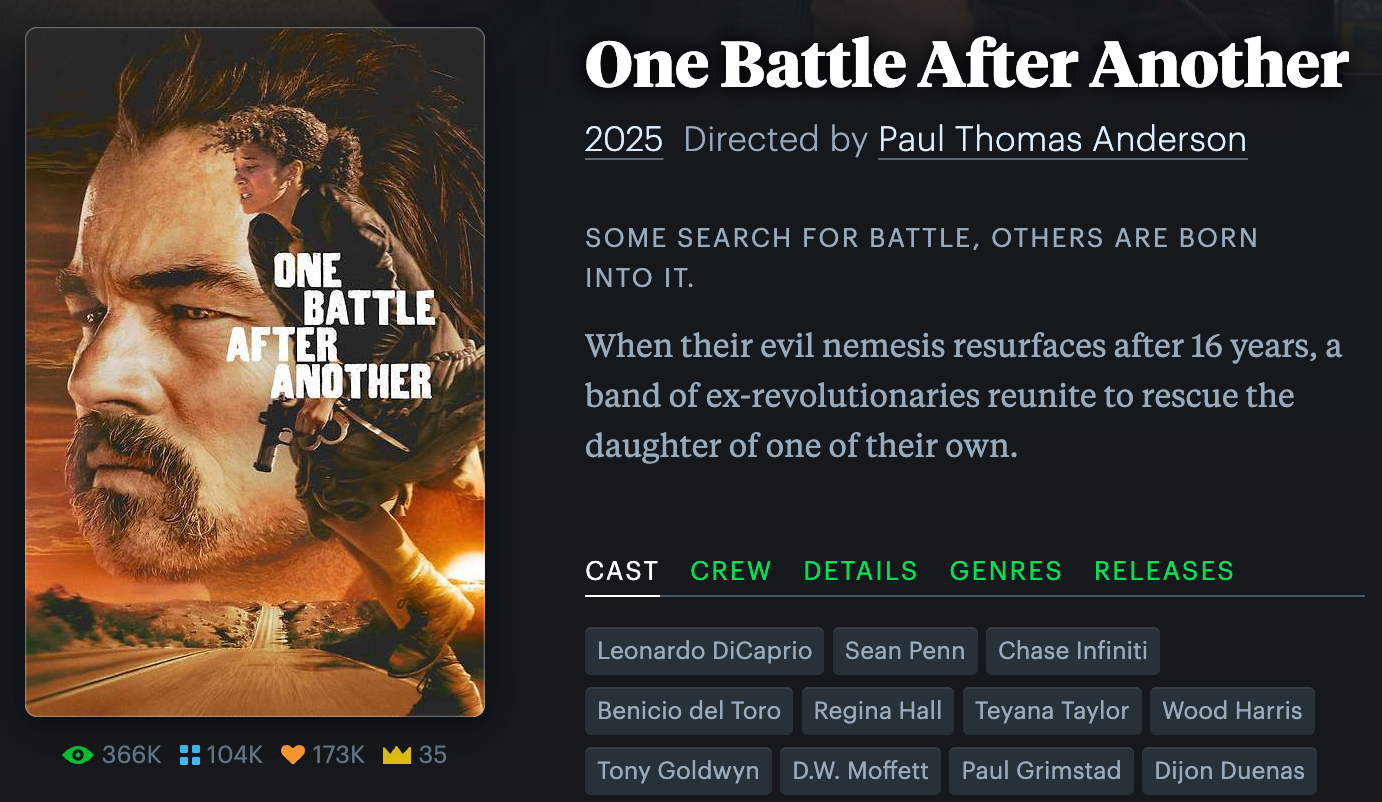Select the Cast tab

622,571
